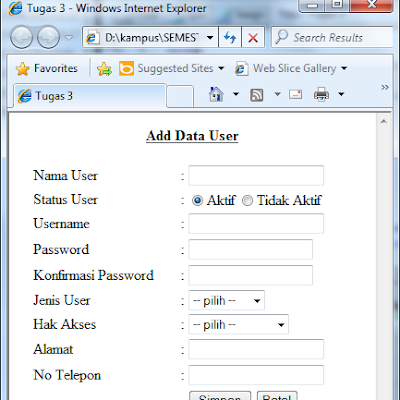Click the Status User label

(65, 199)
